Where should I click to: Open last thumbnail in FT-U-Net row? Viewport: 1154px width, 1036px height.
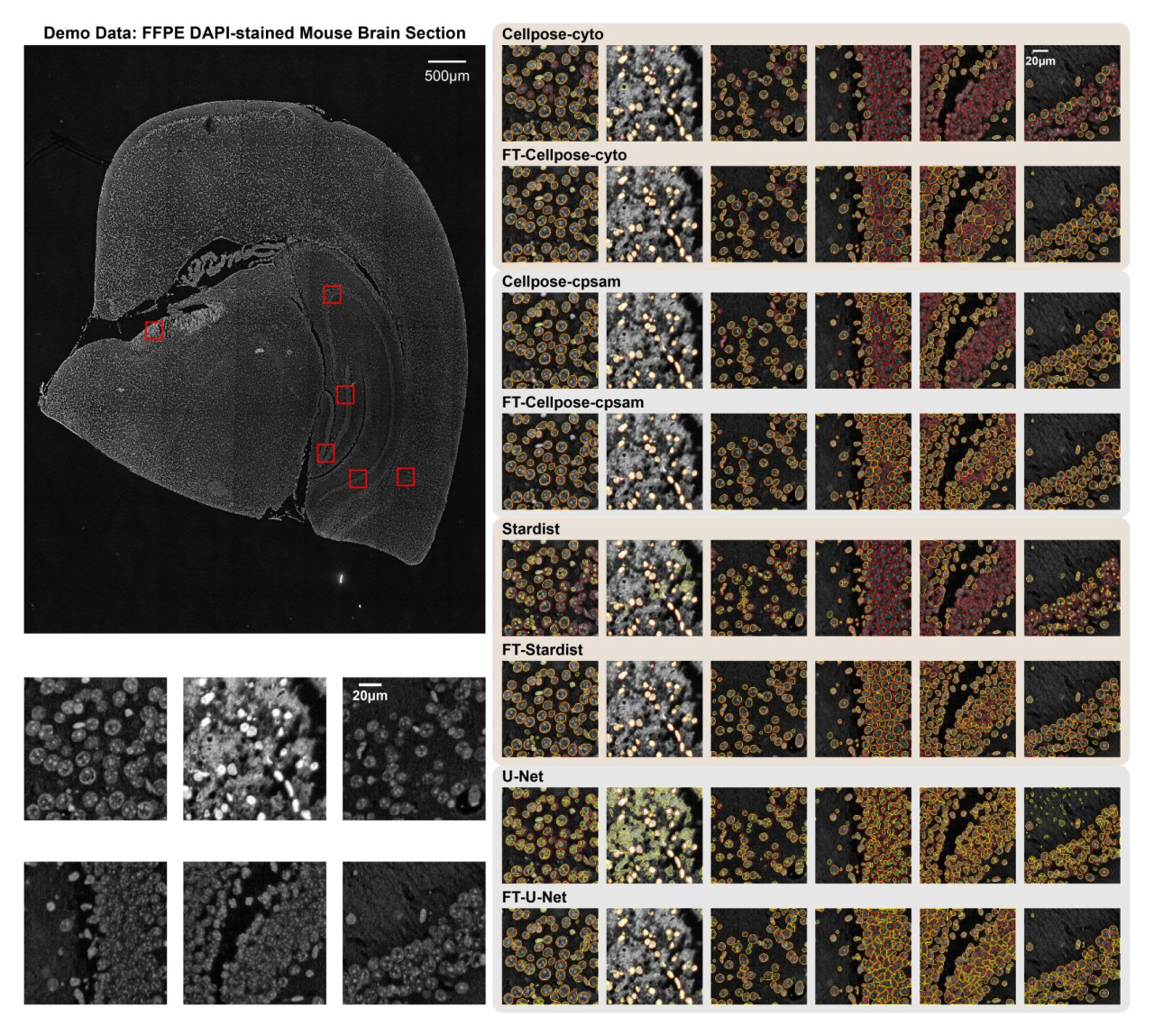pos(1072,956)
